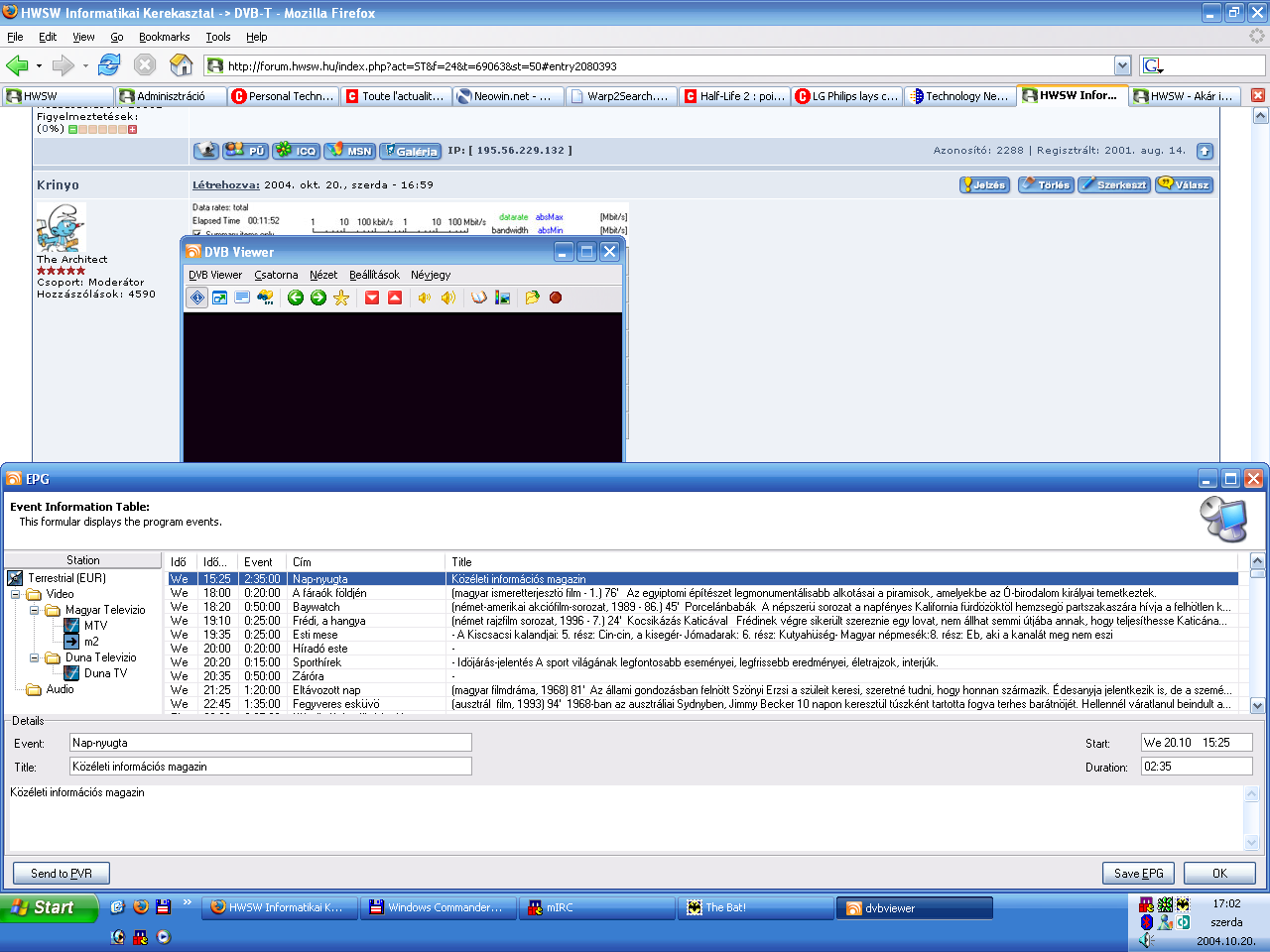1270x952 pixels.
Task: Open the Nézet menu in DVB Viewer
Action: point(323,275)
